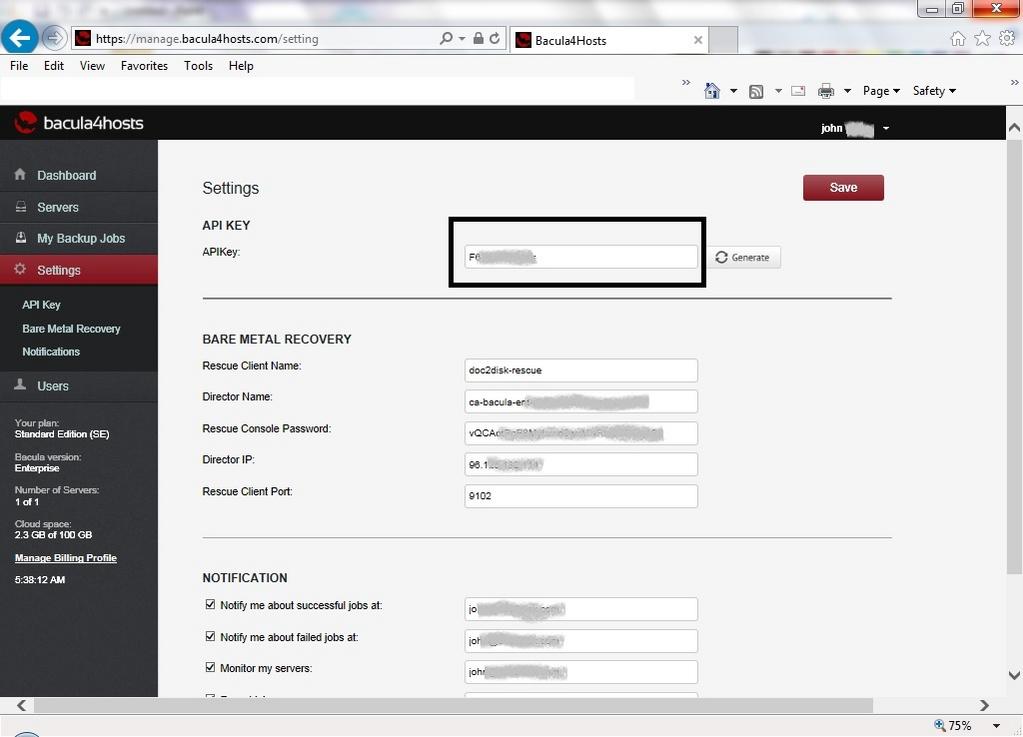Click the browser address bar URL
The image size is (1023, 737).
207,38
